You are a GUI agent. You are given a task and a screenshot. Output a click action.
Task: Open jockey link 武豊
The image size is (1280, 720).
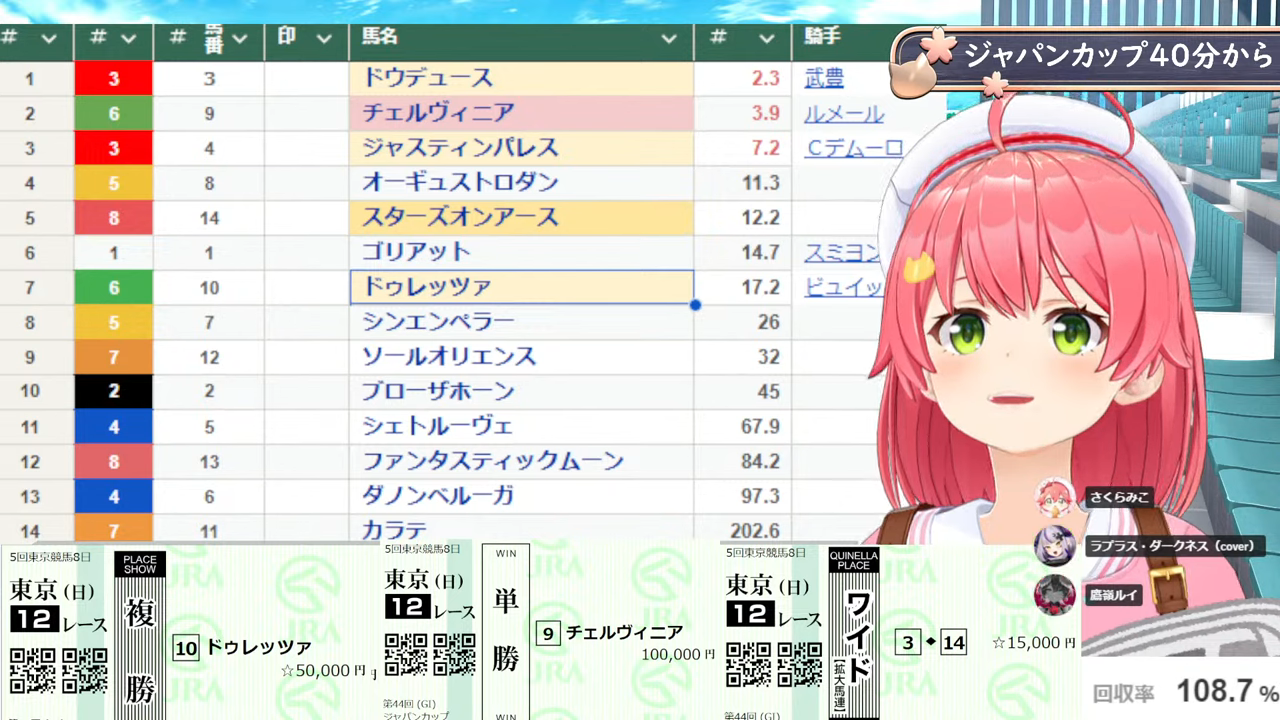point(824,78)
